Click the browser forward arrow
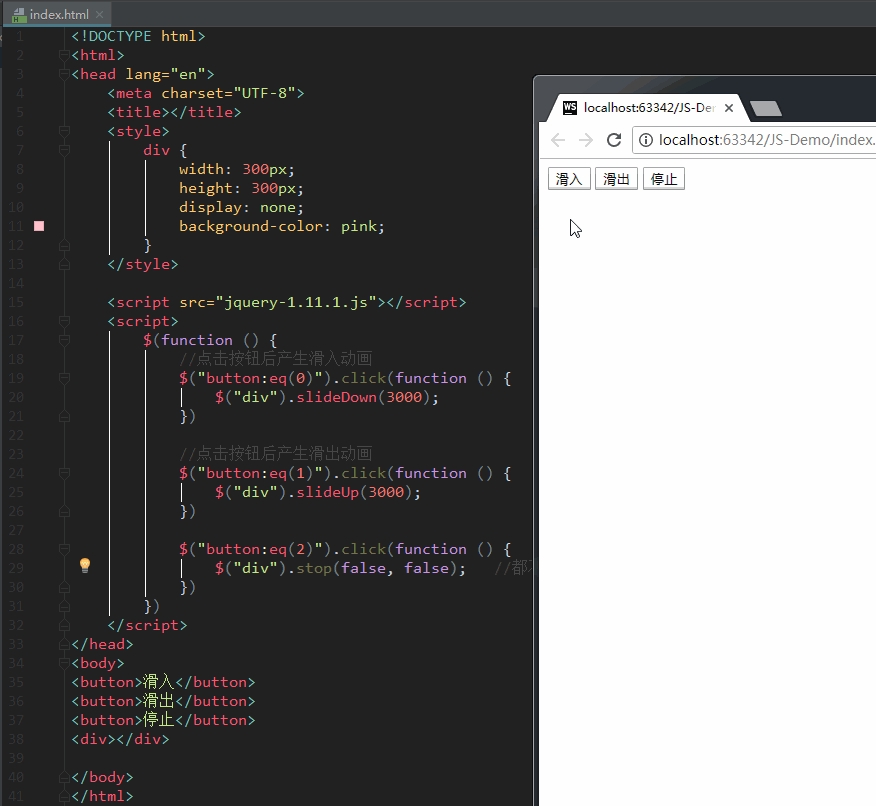Screen dimensions: 876x806 pyautogui.click(x=586, y=140)
